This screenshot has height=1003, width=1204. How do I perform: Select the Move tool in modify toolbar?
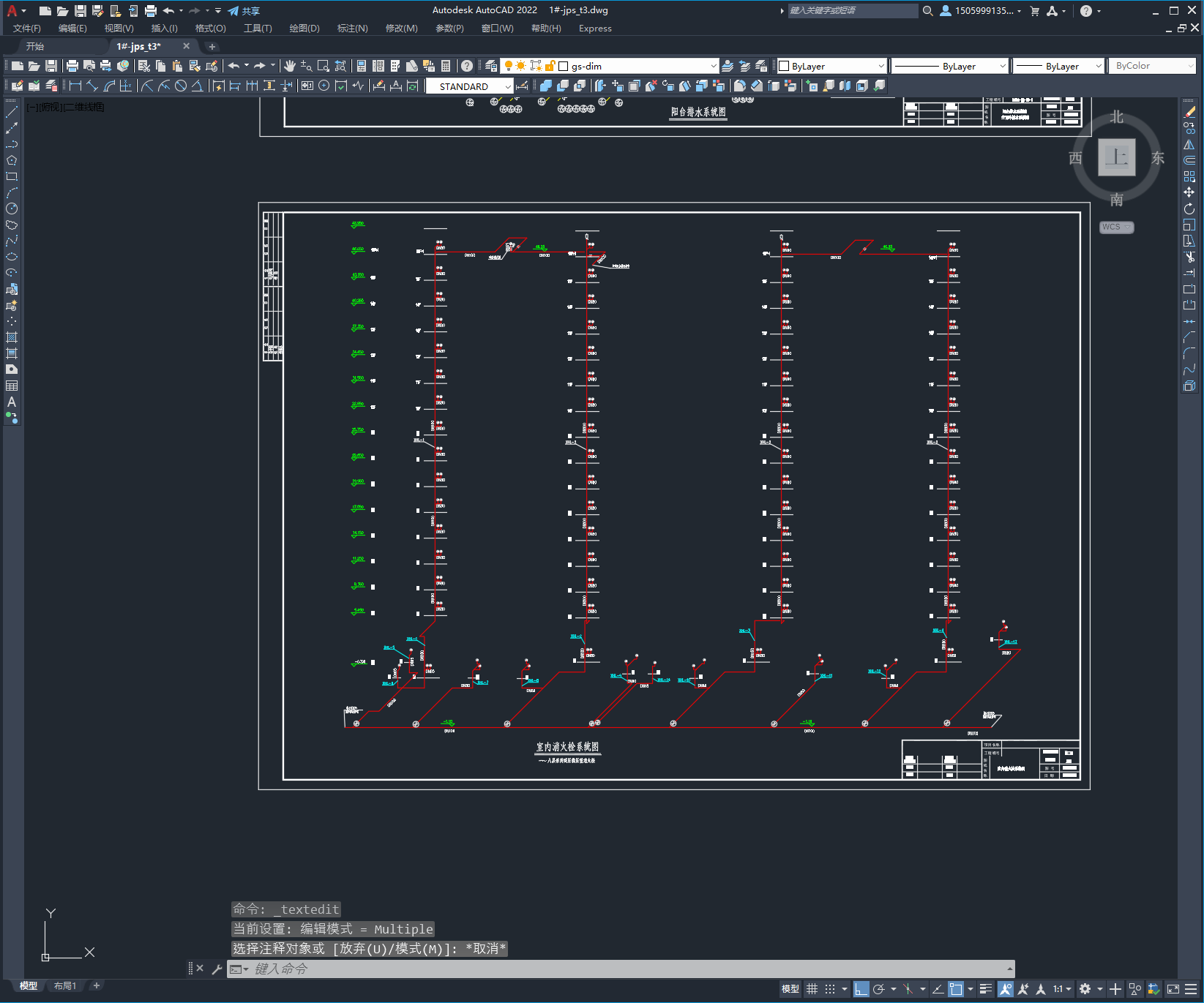[x=1189, y=192]
